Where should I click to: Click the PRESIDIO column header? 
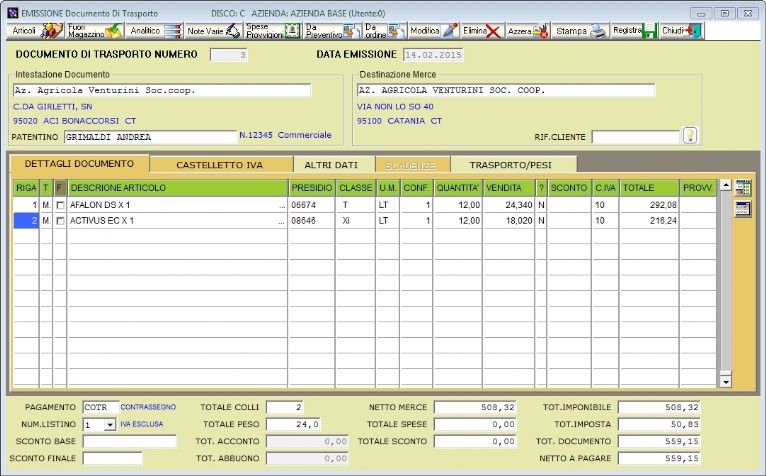click(312, 188)
